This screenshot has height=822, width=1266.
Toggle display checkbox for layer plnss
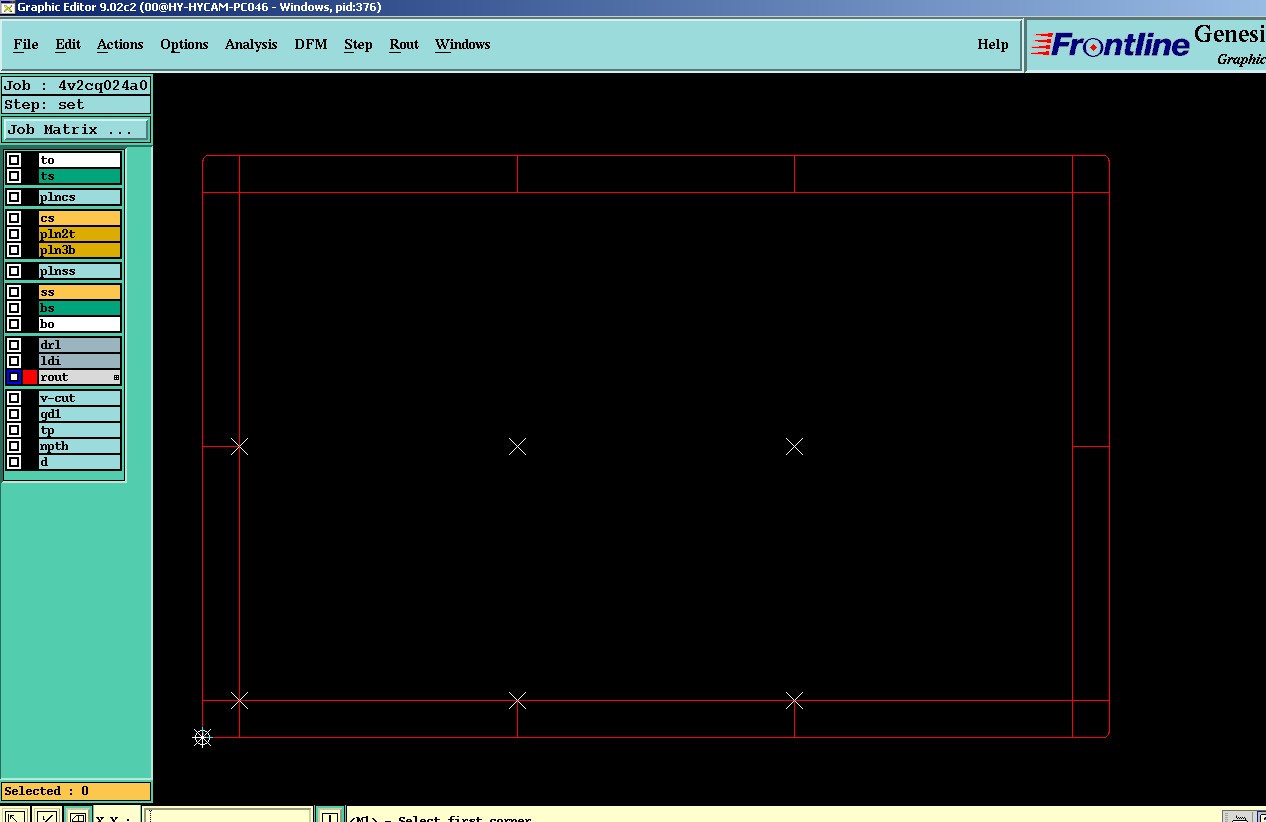pyautogui.click(x=14, y=271)
